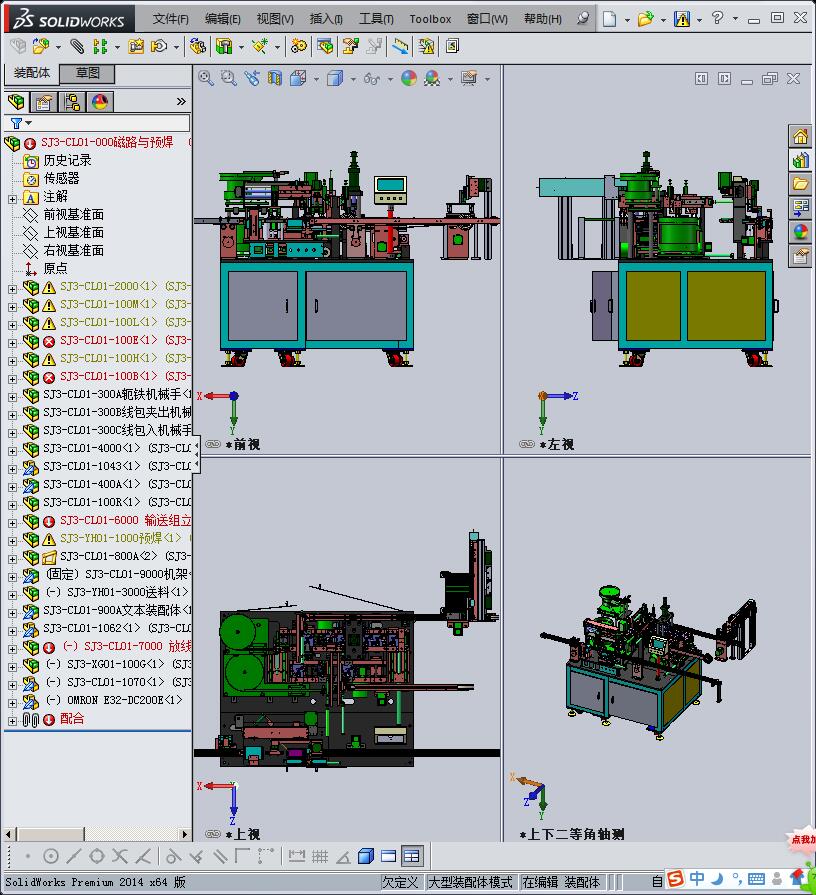Open the 视图(V) menu
The width and height of the screenshot is (816, 895).
point(275,19)
